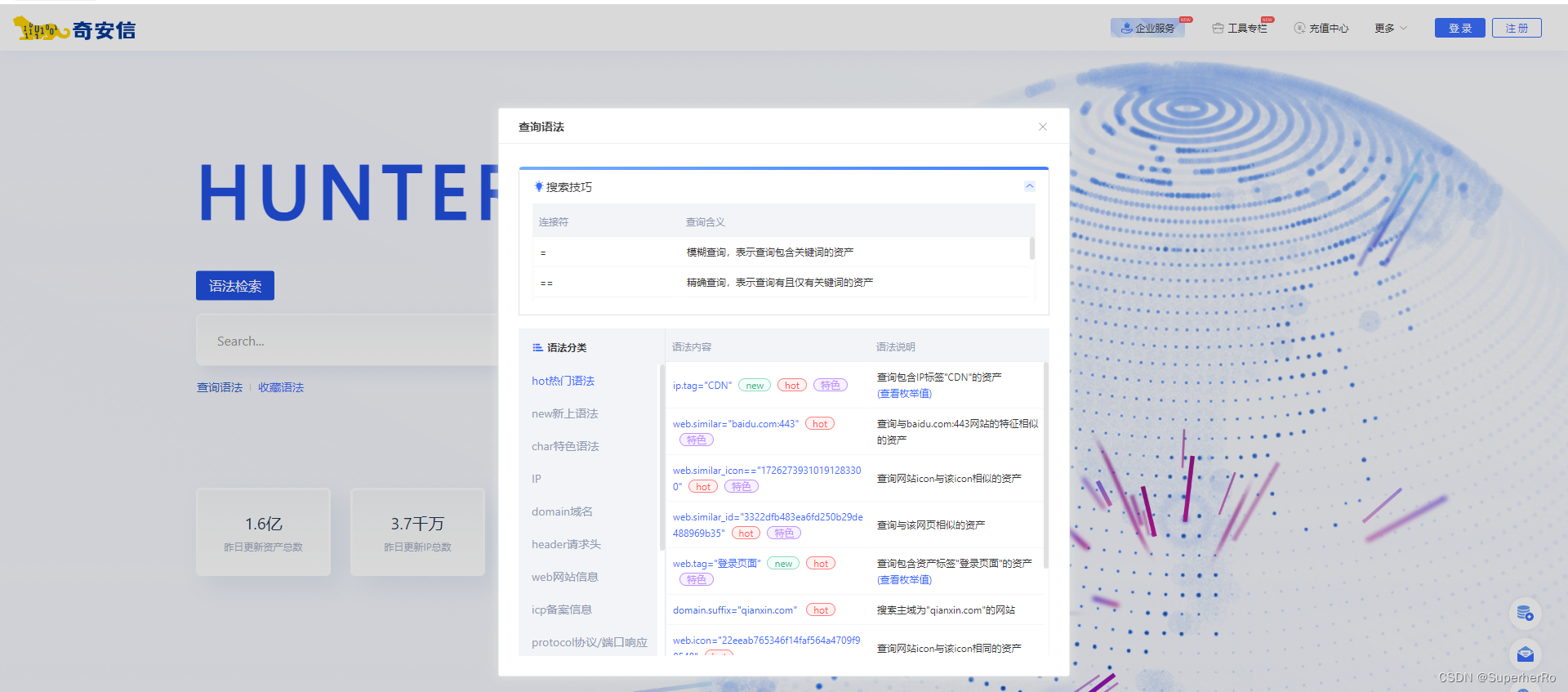Click web.similar_id syntax example
The image size is (1568, 692).
coord(768,525)
